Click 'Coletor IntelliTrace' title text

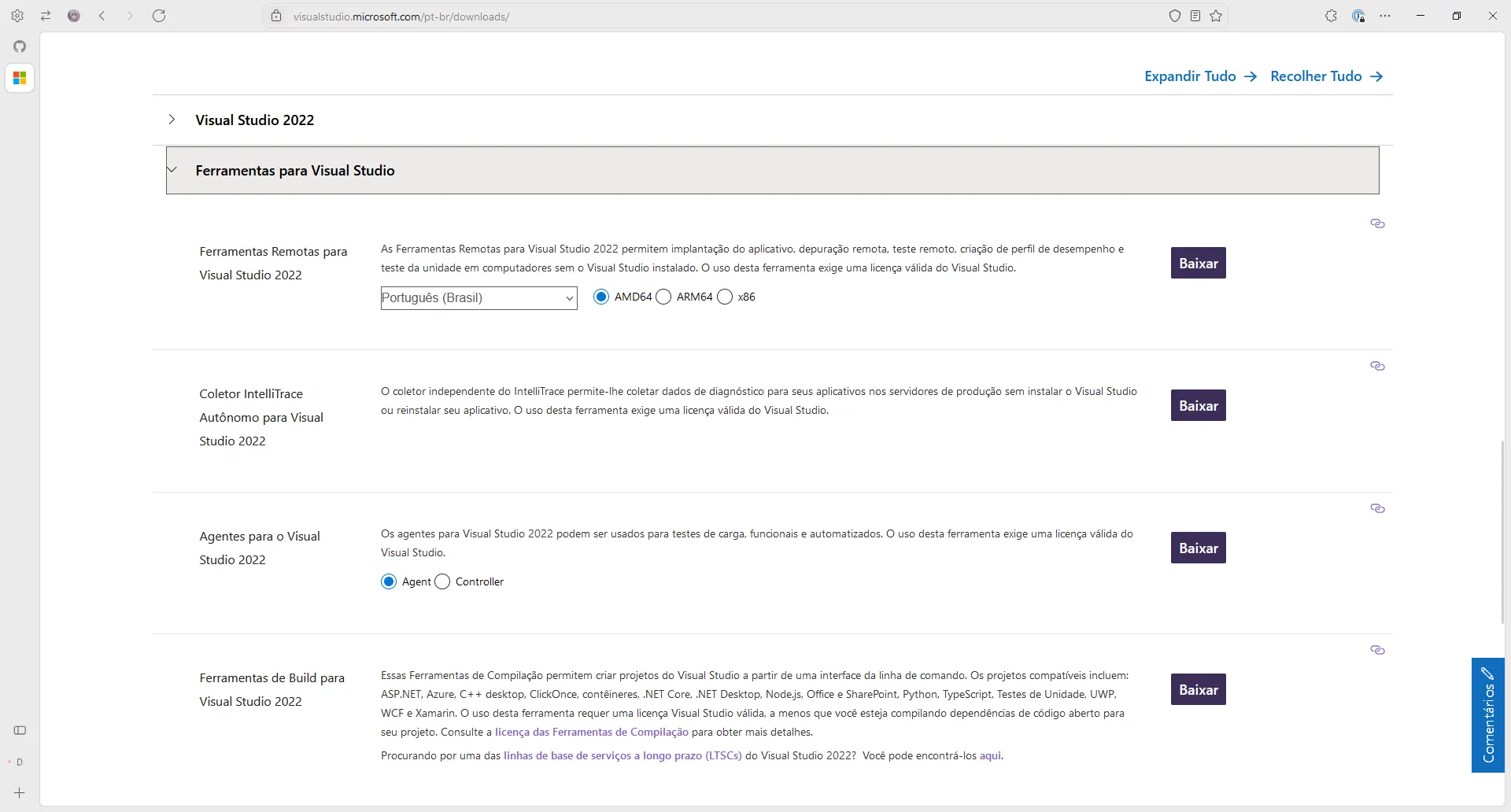[251, 393]
